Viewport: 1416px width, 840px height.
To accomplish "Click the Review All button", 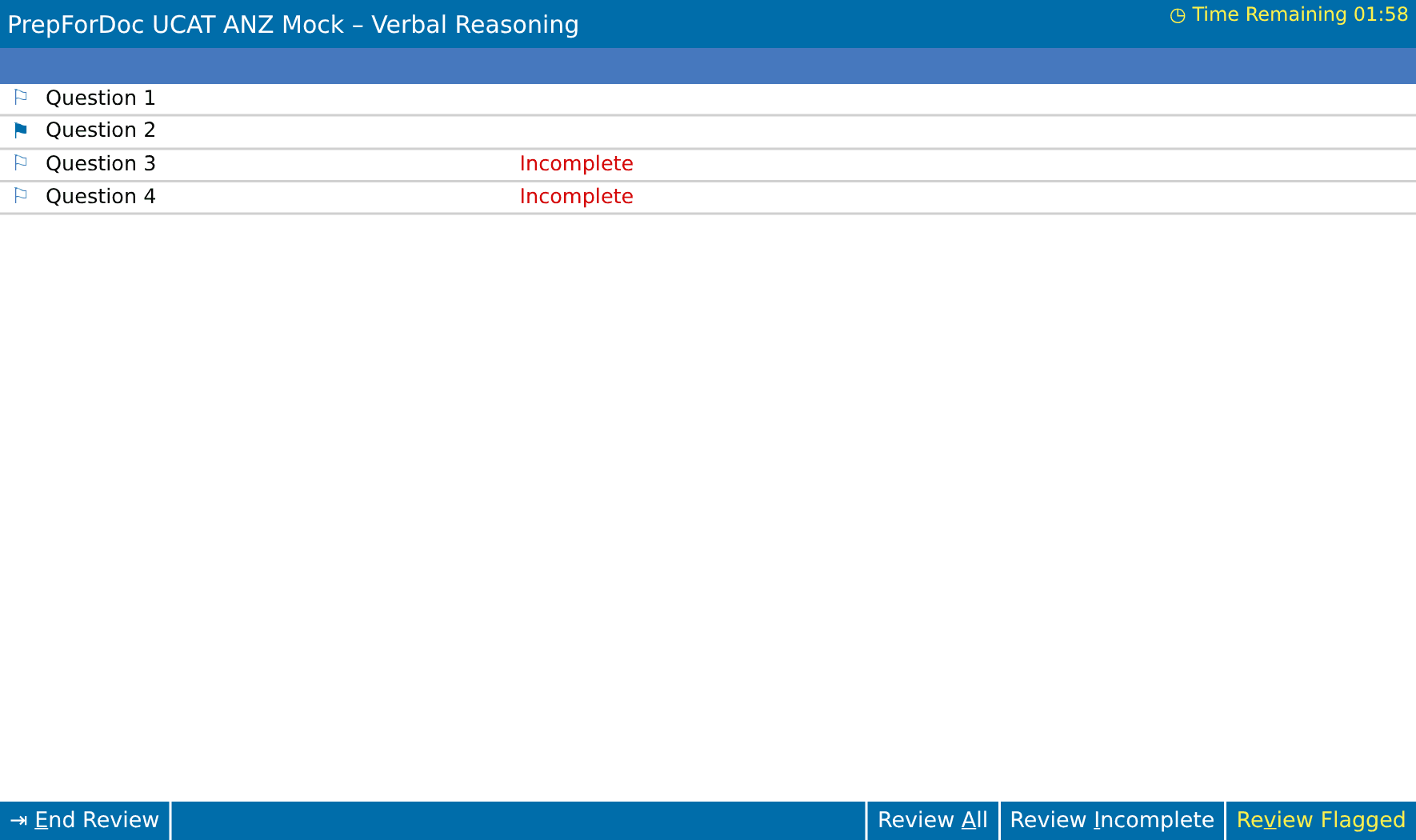I will [933, 821].
